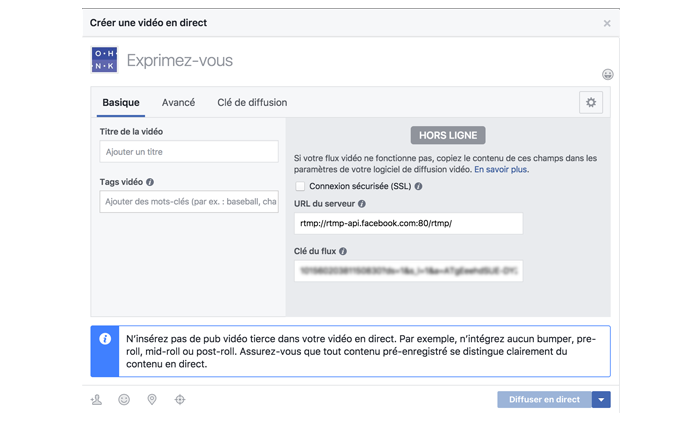
Task: Click the Tags vidéo keywords field
Action: coord(189,202)
